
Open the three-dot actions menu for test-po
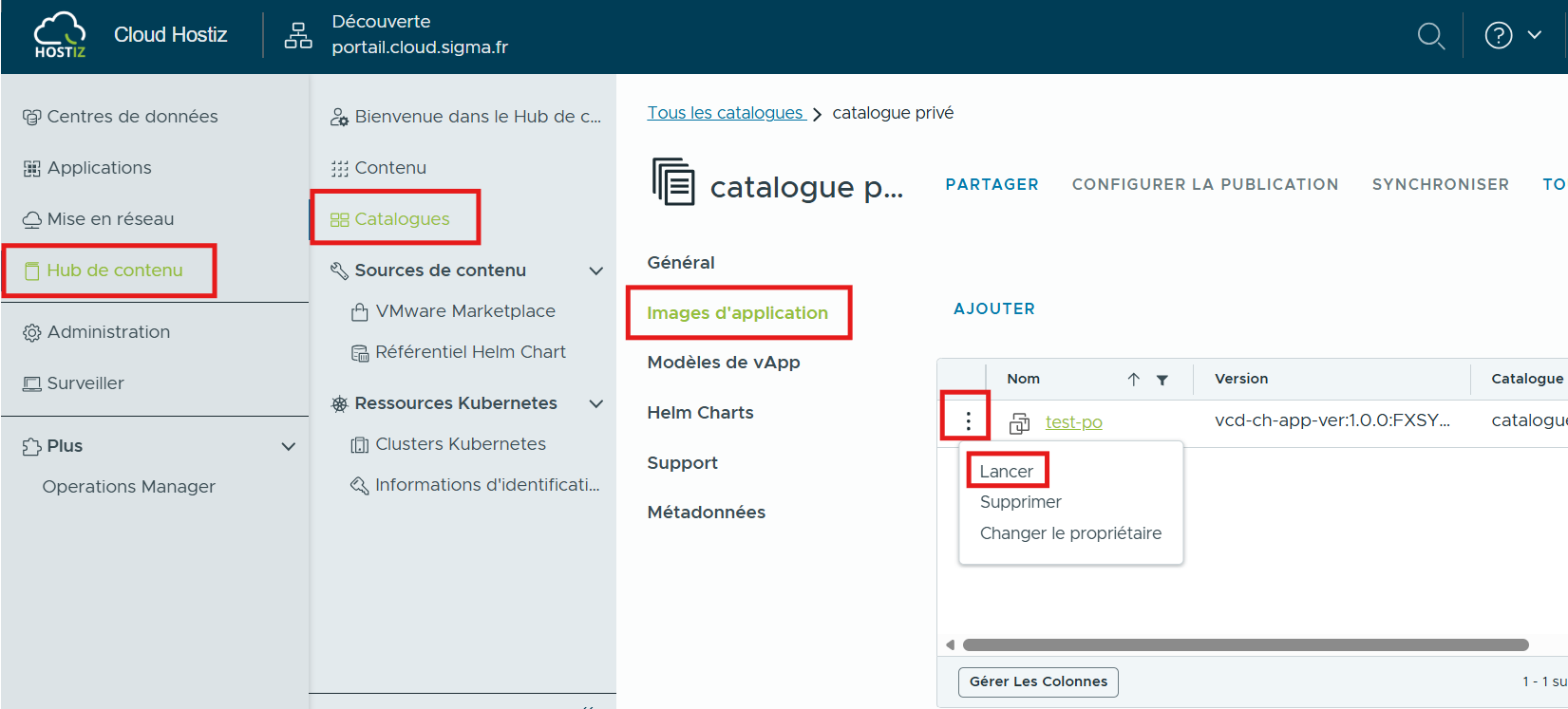[968, 421]
